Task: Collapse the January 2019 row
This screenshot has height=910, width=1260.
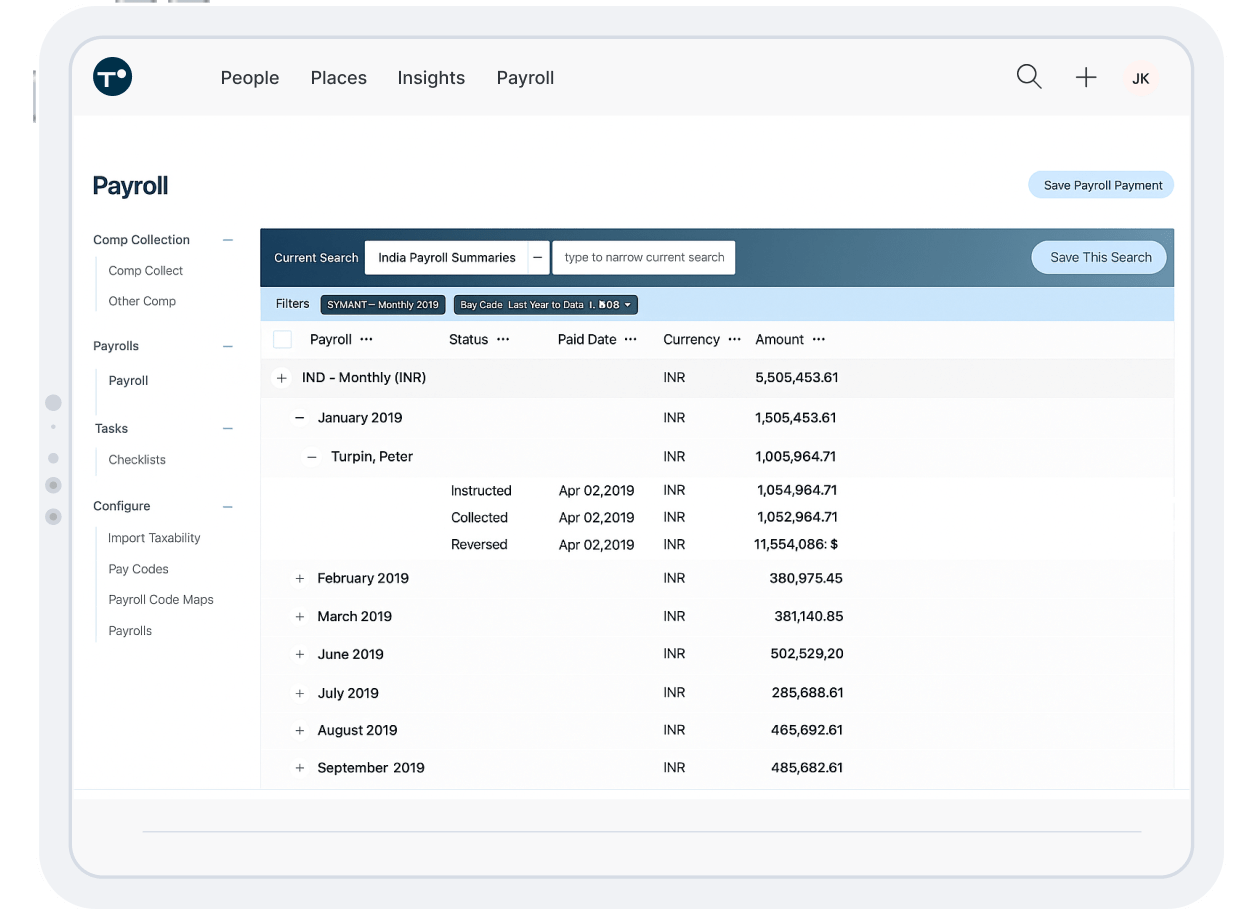Action: (300, 418)
